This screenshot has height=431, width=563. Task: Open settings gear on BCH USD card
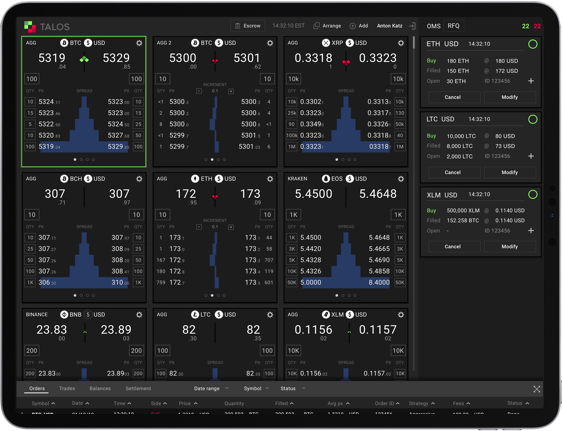(139, 179)
